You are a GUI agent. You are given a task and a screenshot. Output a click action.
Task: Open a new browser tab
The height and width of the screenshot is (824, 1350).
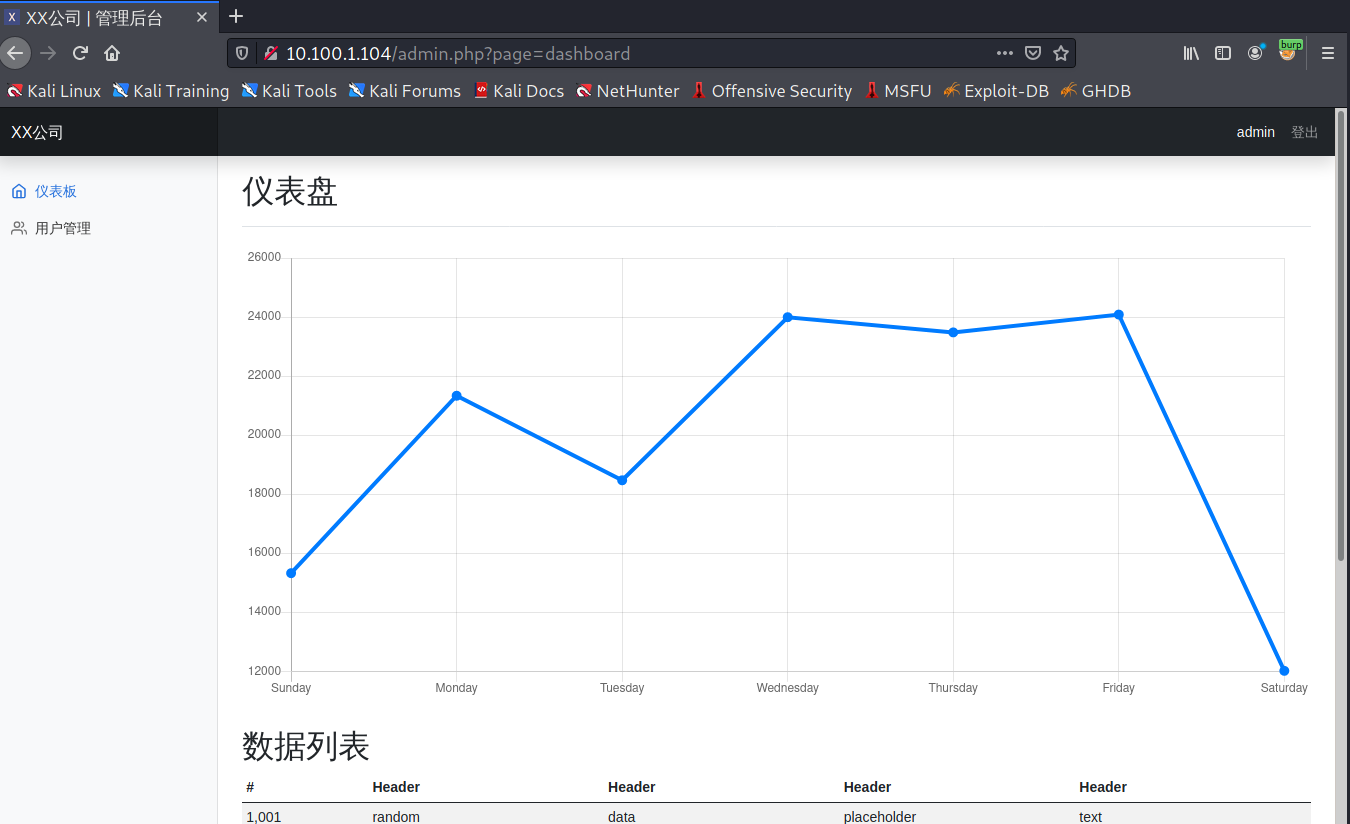click(236, 16)
